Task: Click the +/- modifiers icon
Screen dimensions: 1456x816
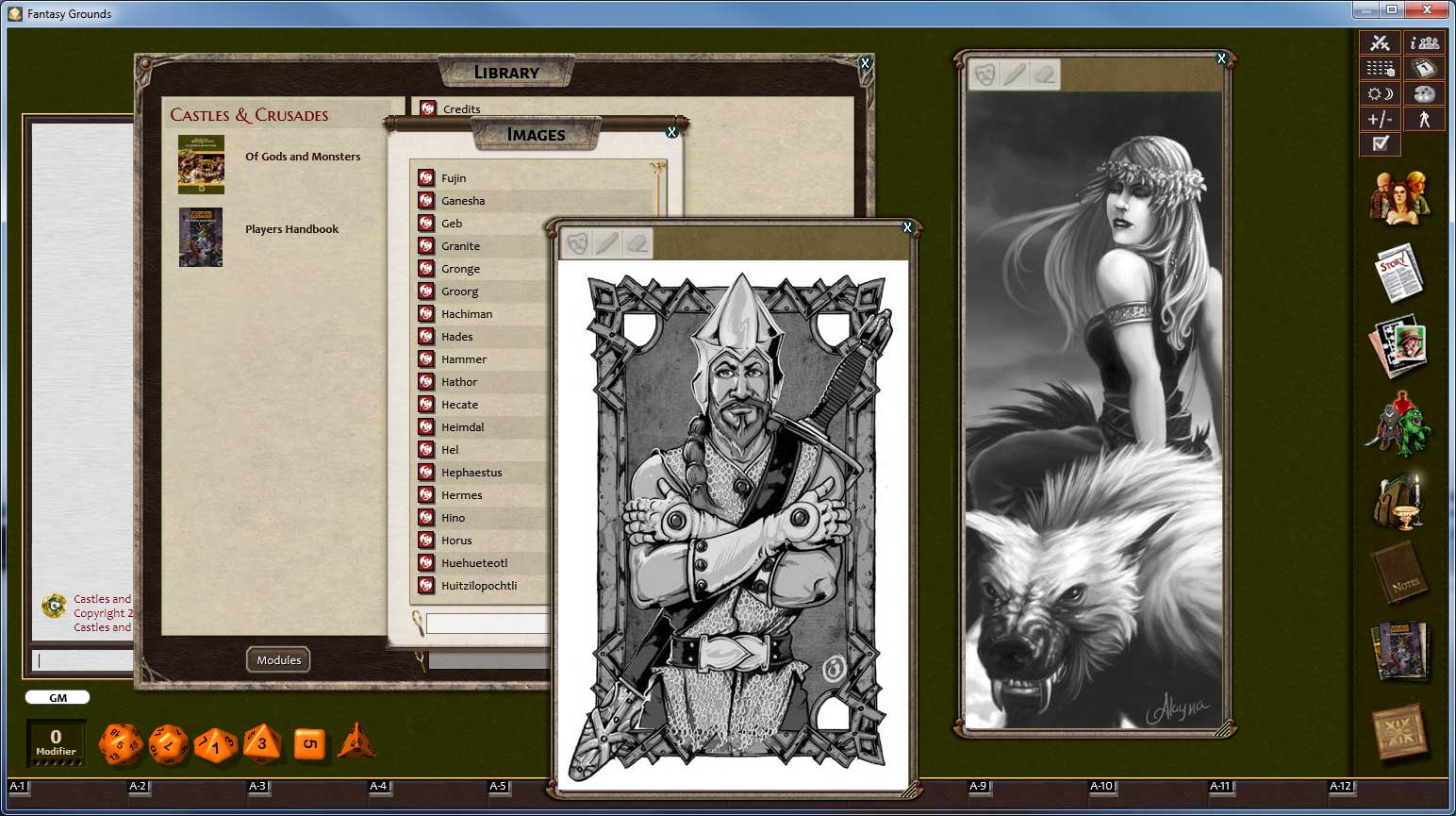Action: (x=1380, y=119)
